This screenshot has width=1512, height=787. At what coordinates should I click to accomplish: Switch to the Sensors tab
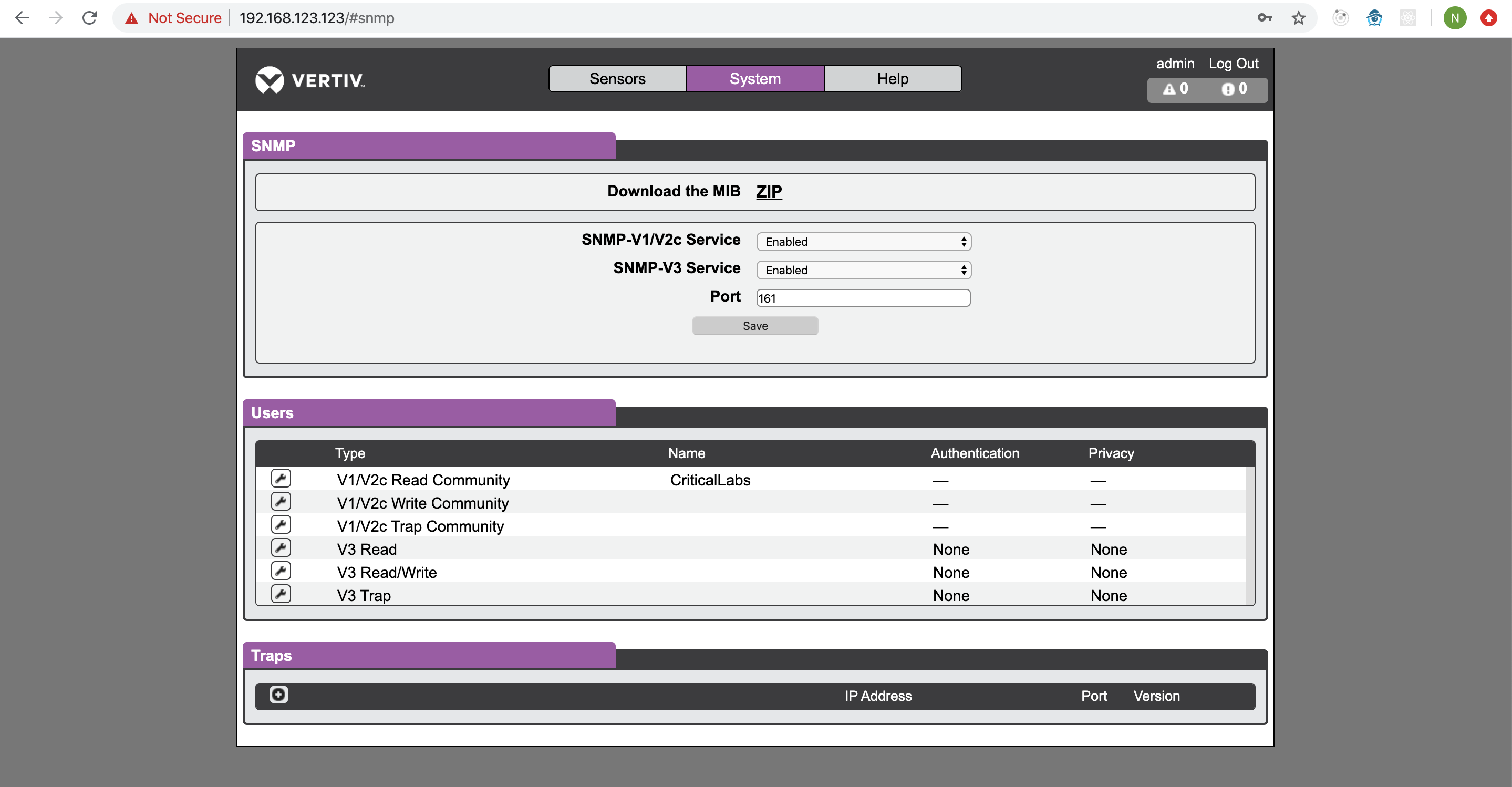click(617, 79)
